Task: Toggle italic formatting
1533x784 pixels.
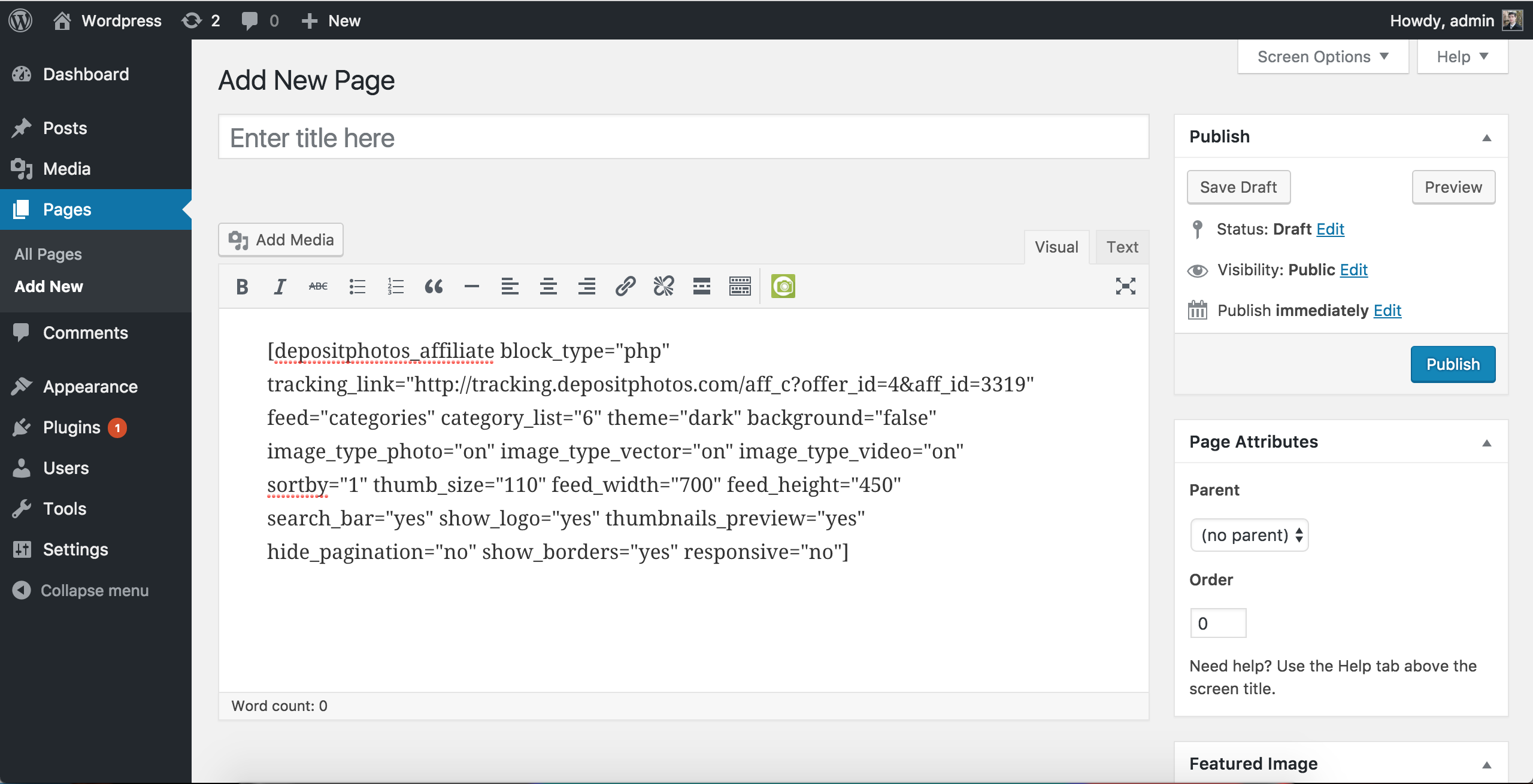Action: point(280,287)
